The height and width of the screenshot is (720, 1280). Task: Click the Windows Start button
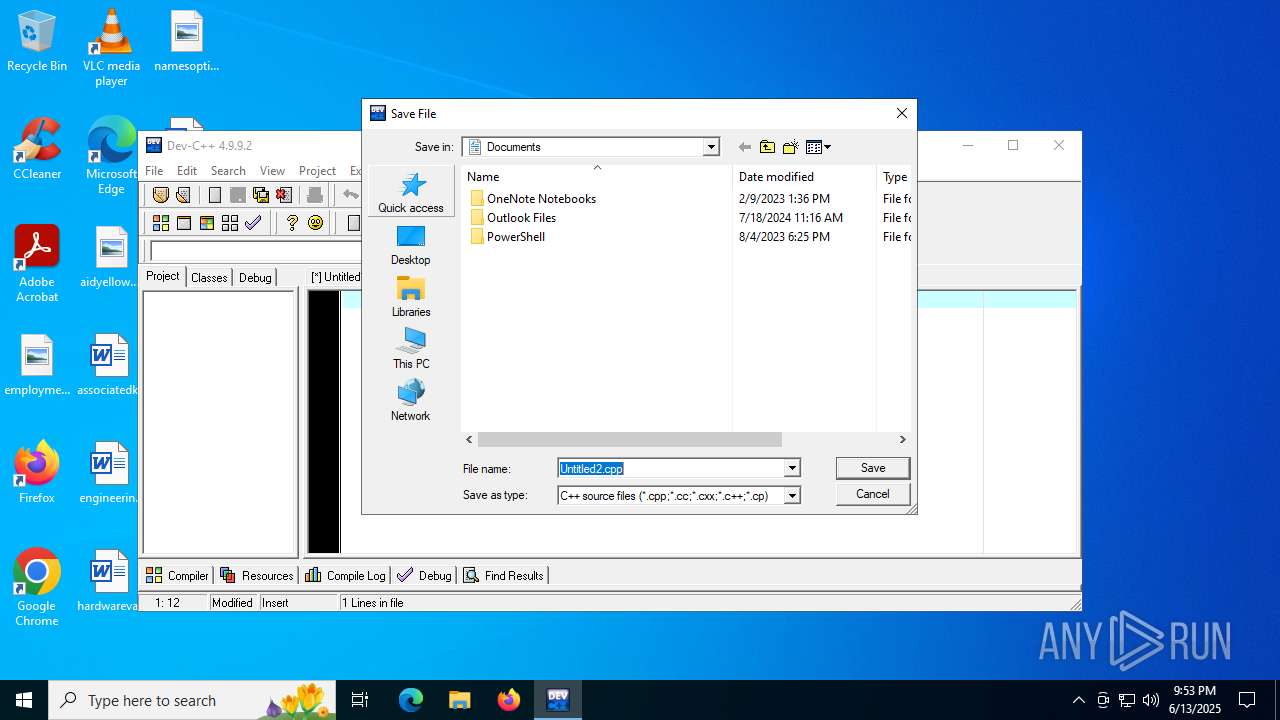pos(24,700)
